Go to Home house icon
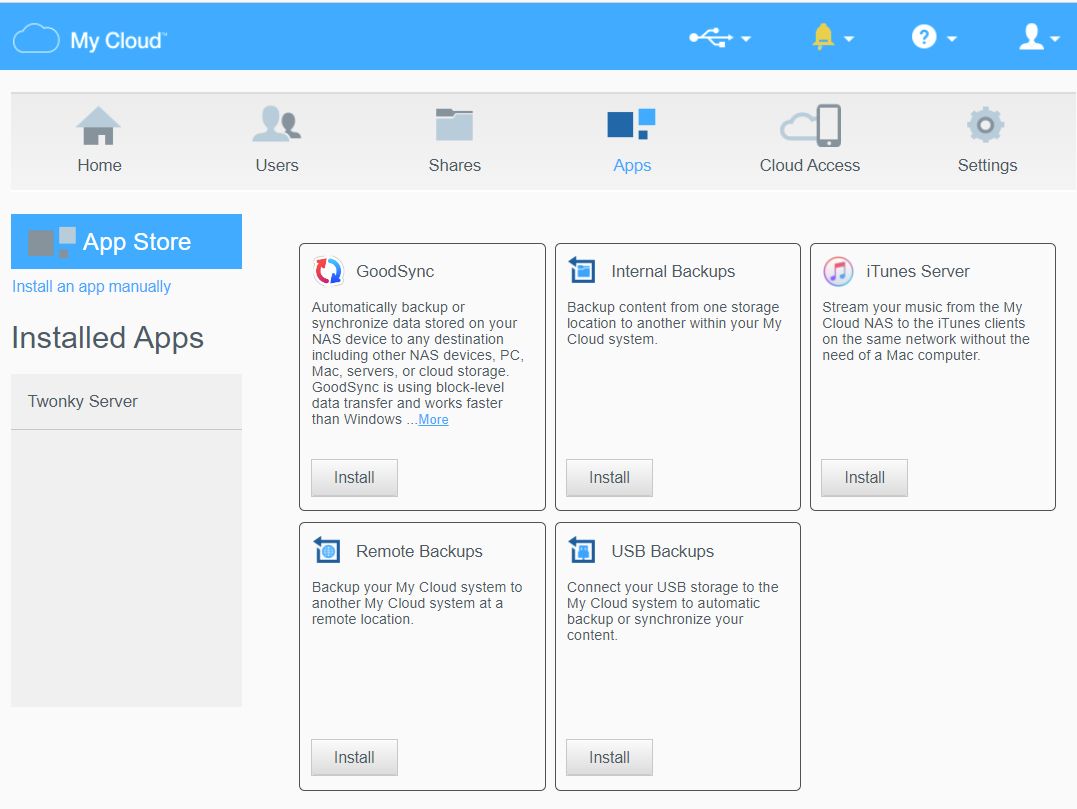 click(x=98, y=126)
